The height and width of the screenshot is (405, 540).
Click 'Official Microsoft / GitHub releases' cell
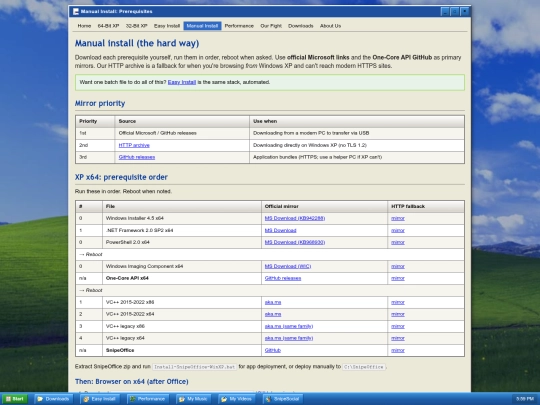182,133
